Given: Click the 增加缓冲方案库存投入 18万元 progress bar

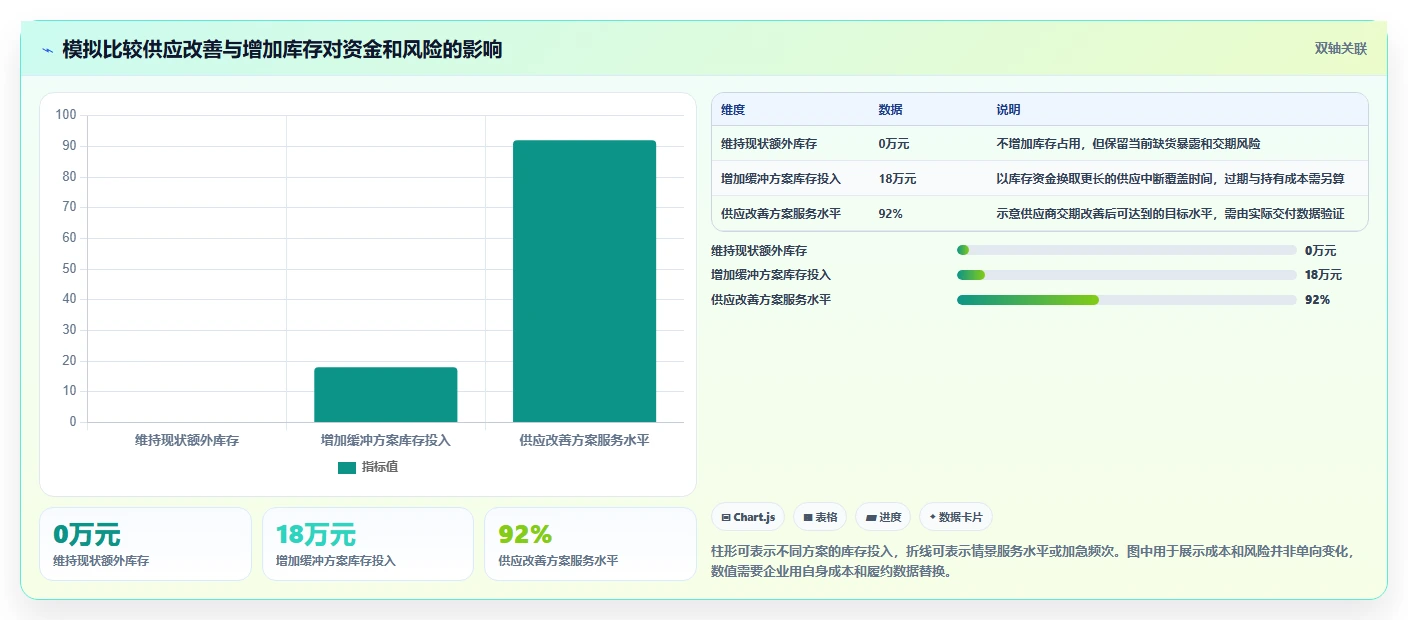Looking at the screenshot, I should click(x=1126, y=275).
